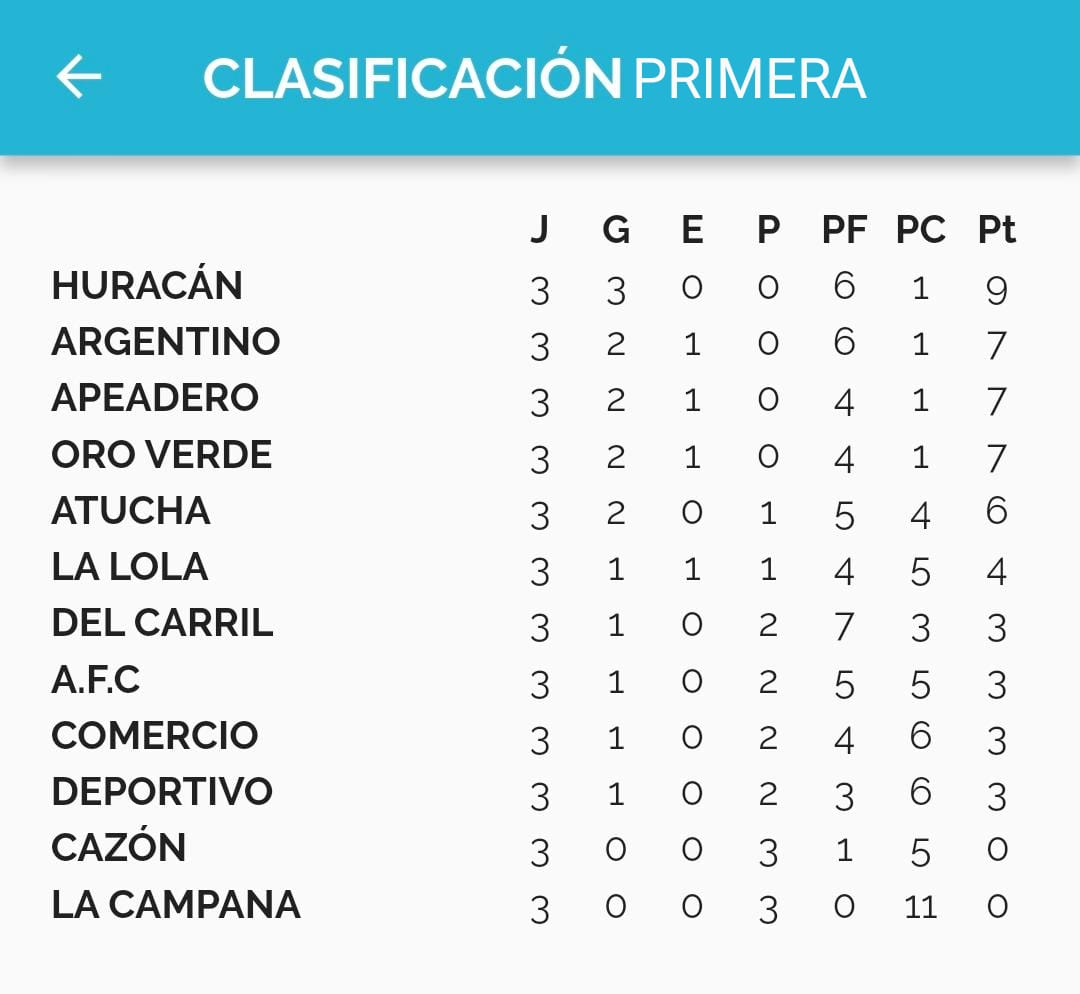Open the LA LOLA team row
Viewport: 1080px width, 994px height.
(129, 566)
